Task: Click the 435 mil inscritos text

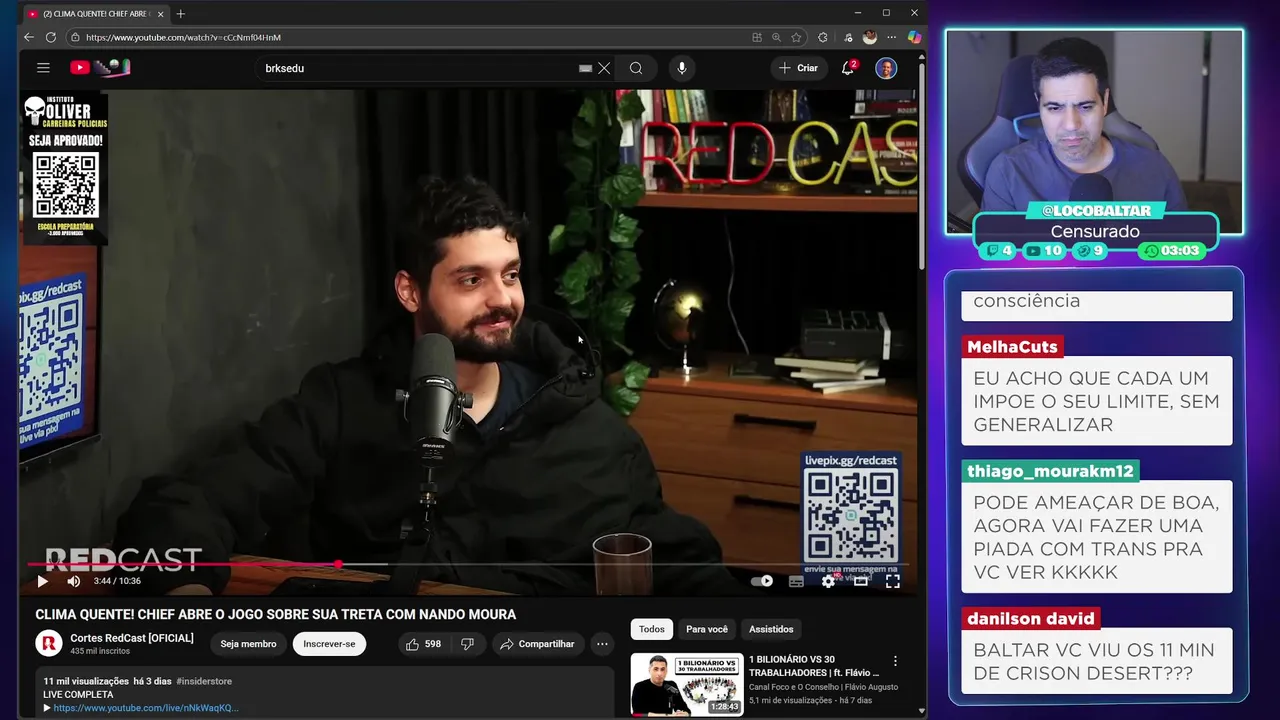Action: point(100,651)
